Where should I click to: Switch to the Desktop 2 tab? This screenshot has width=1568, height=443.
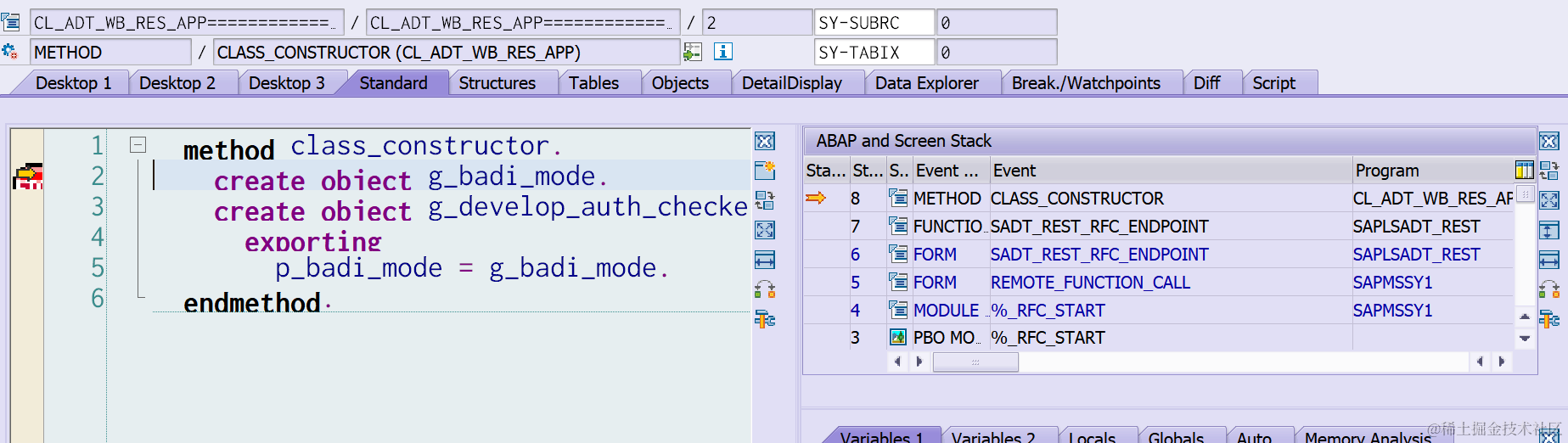click(177, 83)
